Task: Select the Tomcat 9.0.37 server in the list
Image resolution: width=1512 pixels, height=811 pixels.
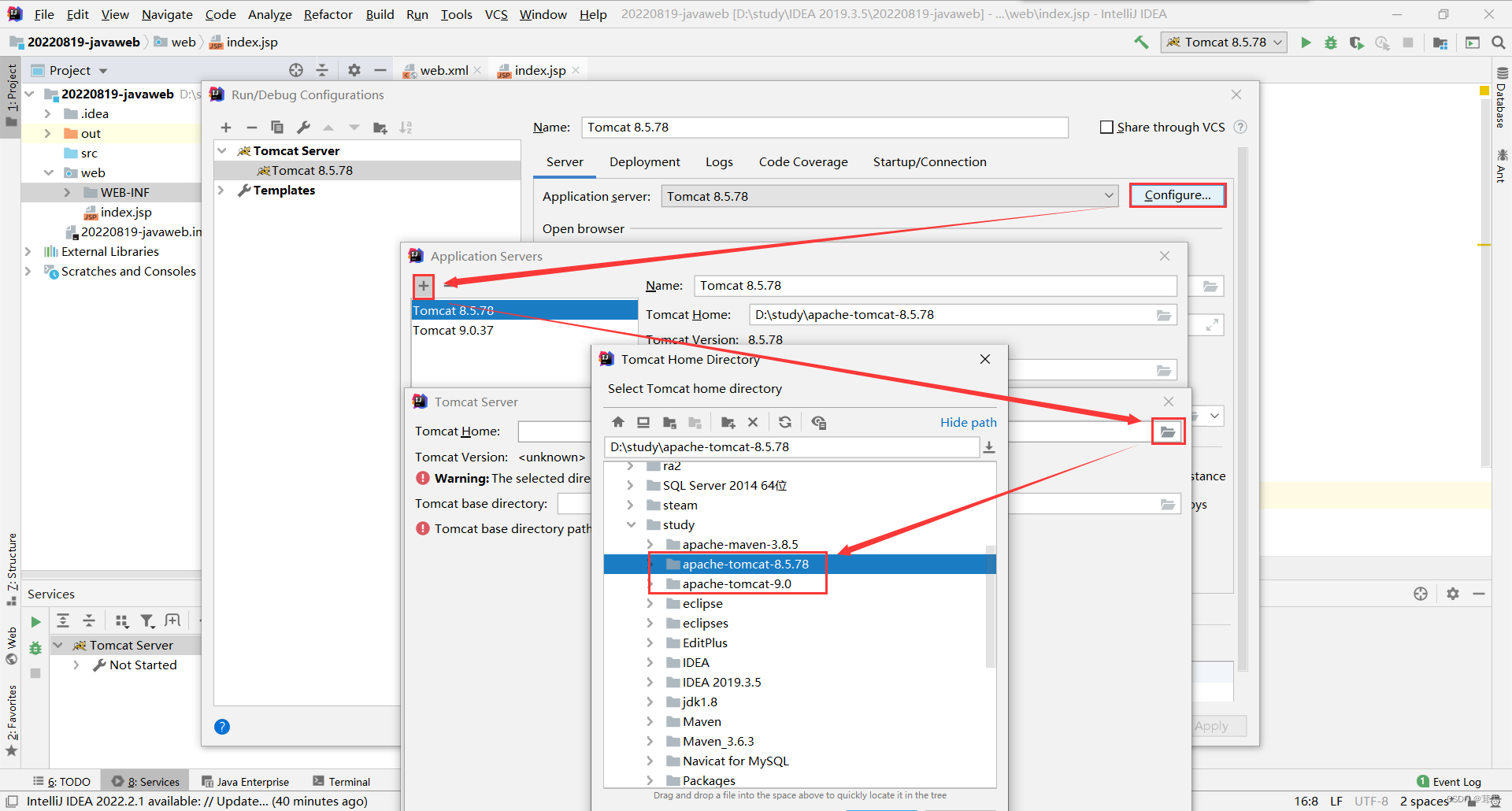Action: click(x=524, y=330)
